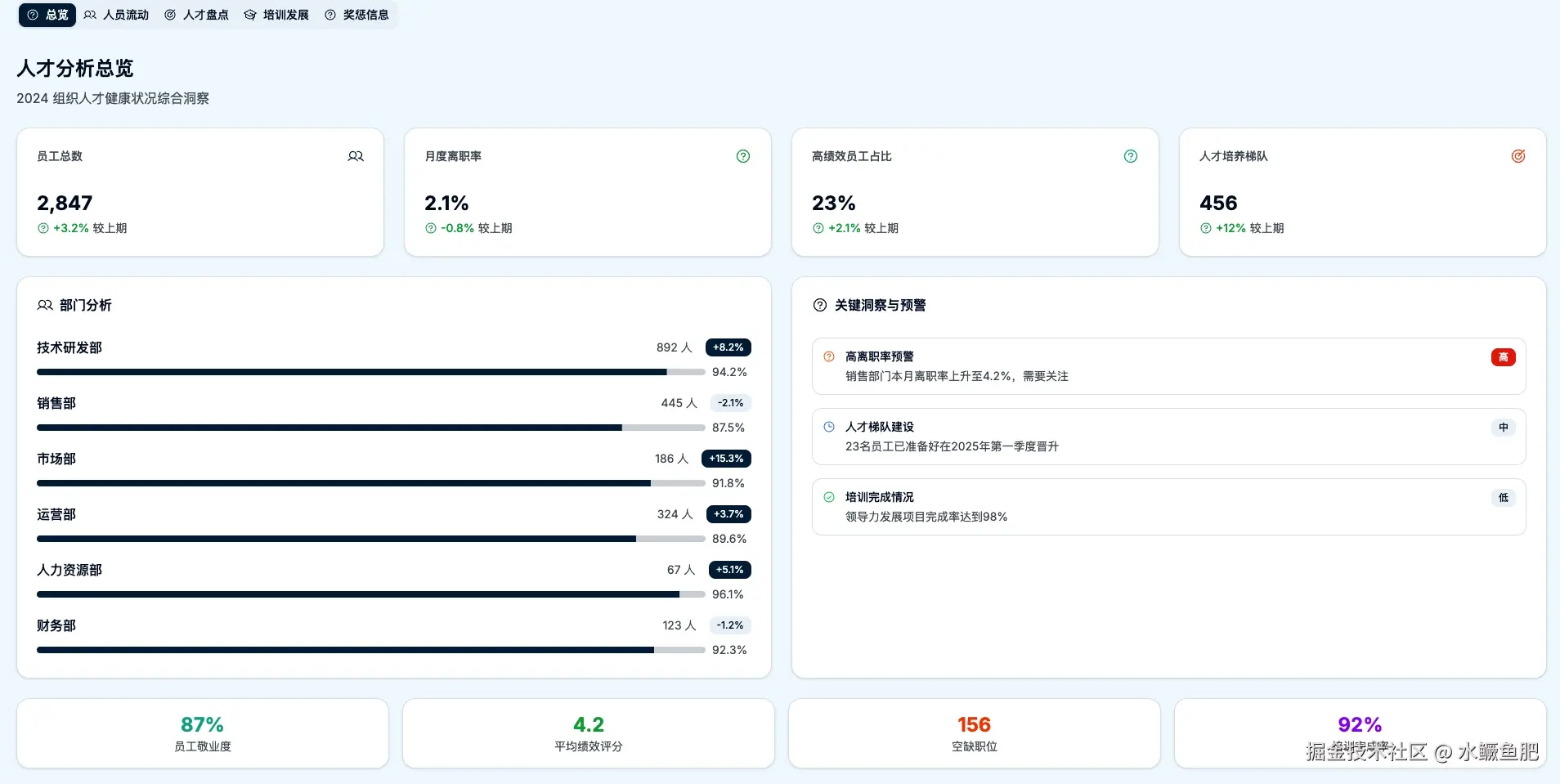Click the check icon beside 培训完成情况
Screen dimensions: 1560x784
(829, 497)
